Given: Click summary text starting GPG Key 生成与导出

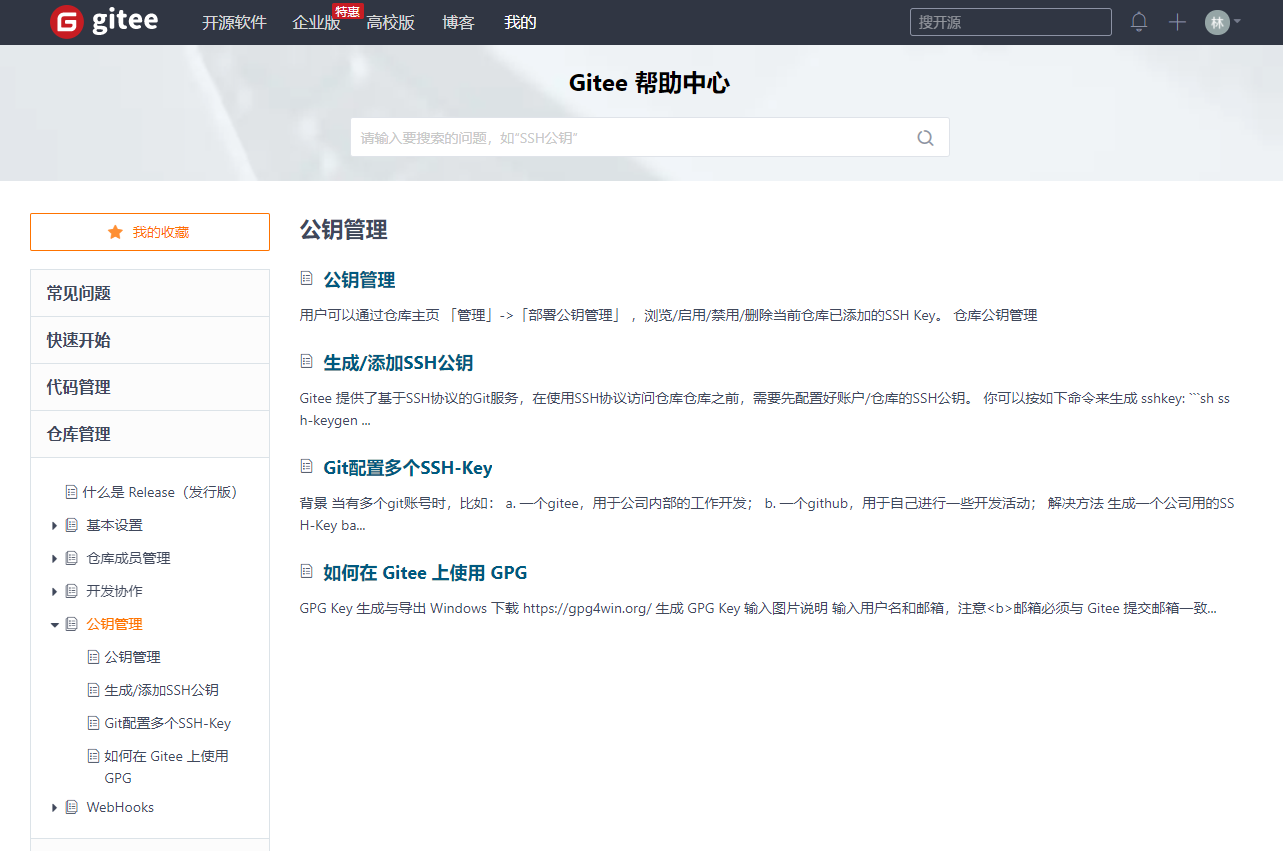Looking at the screenshot, I should pos(758,608).
